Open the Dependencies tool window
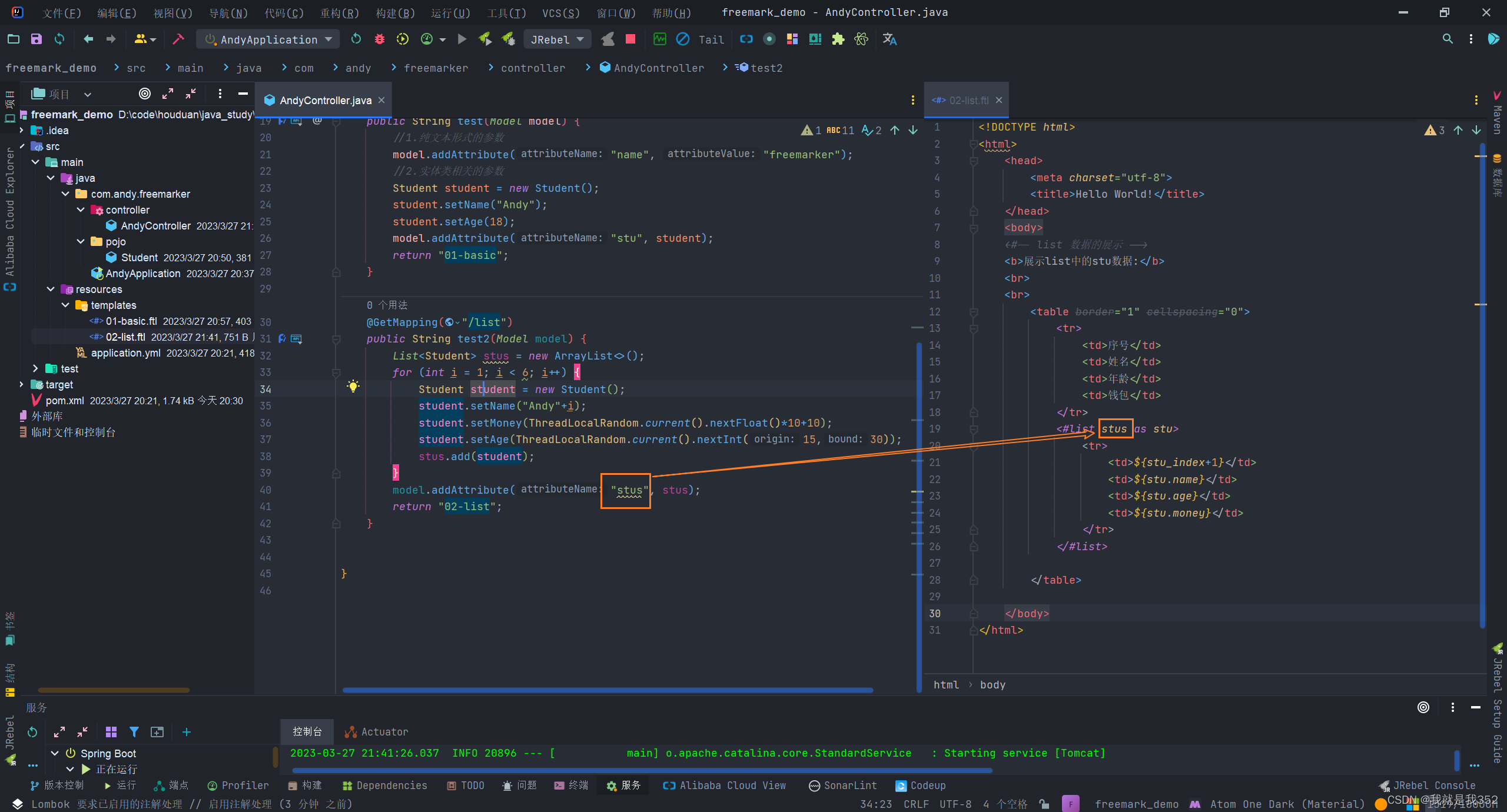The height and width of the screenshot is (812, 1507). pos(385,786)
